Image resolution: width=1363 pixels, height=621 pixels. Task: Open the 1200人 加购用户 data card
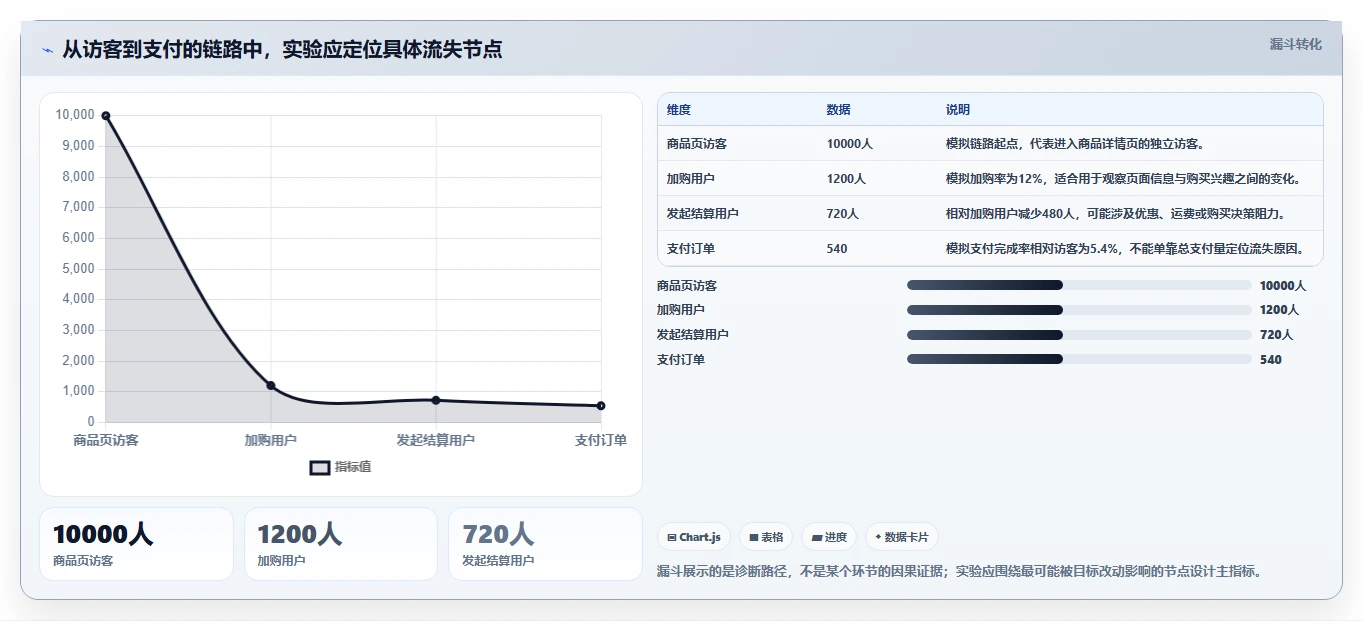[341, 544]
